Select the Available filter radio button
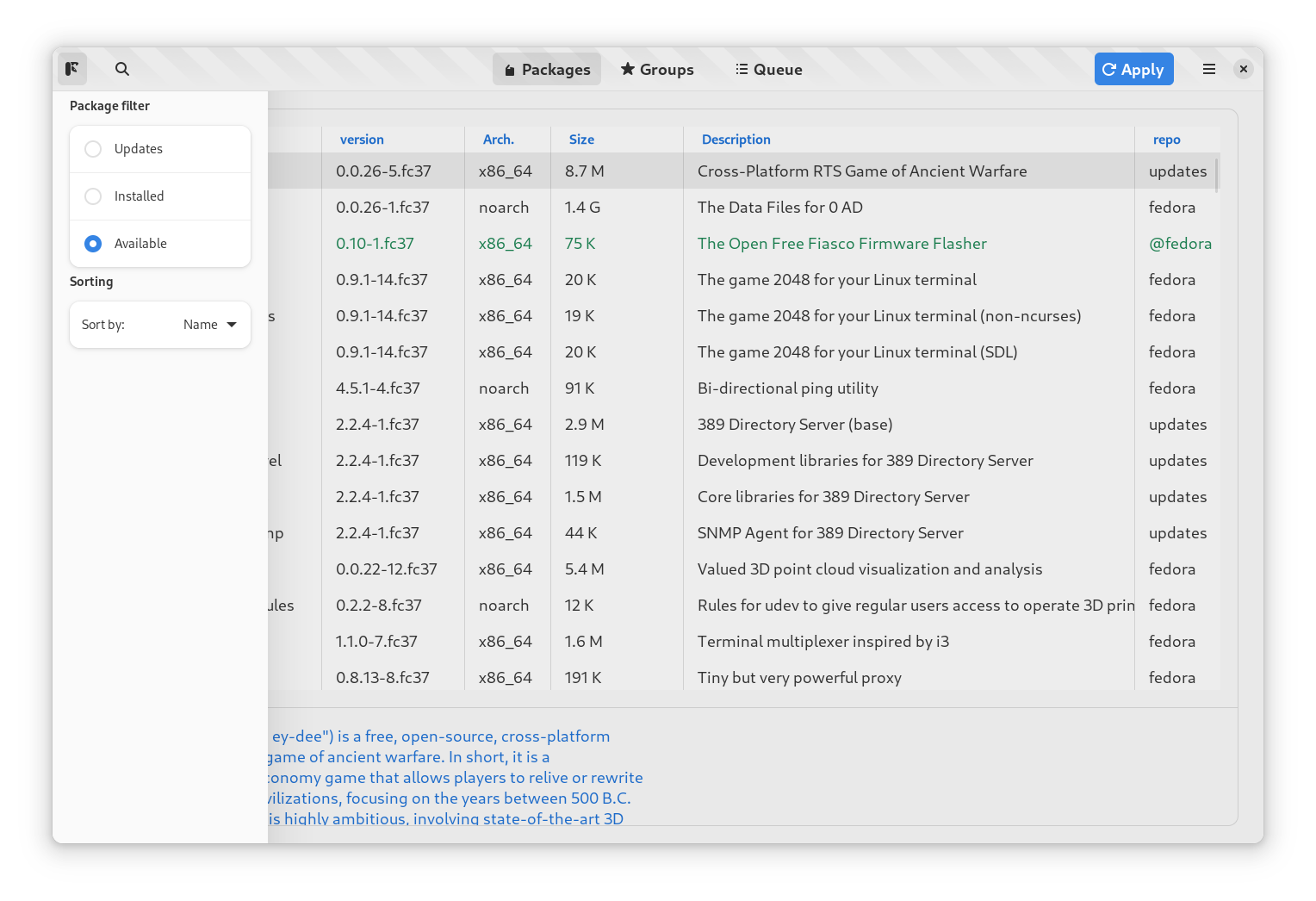The height and width of the screenshot is (901, 1316). 93,244
